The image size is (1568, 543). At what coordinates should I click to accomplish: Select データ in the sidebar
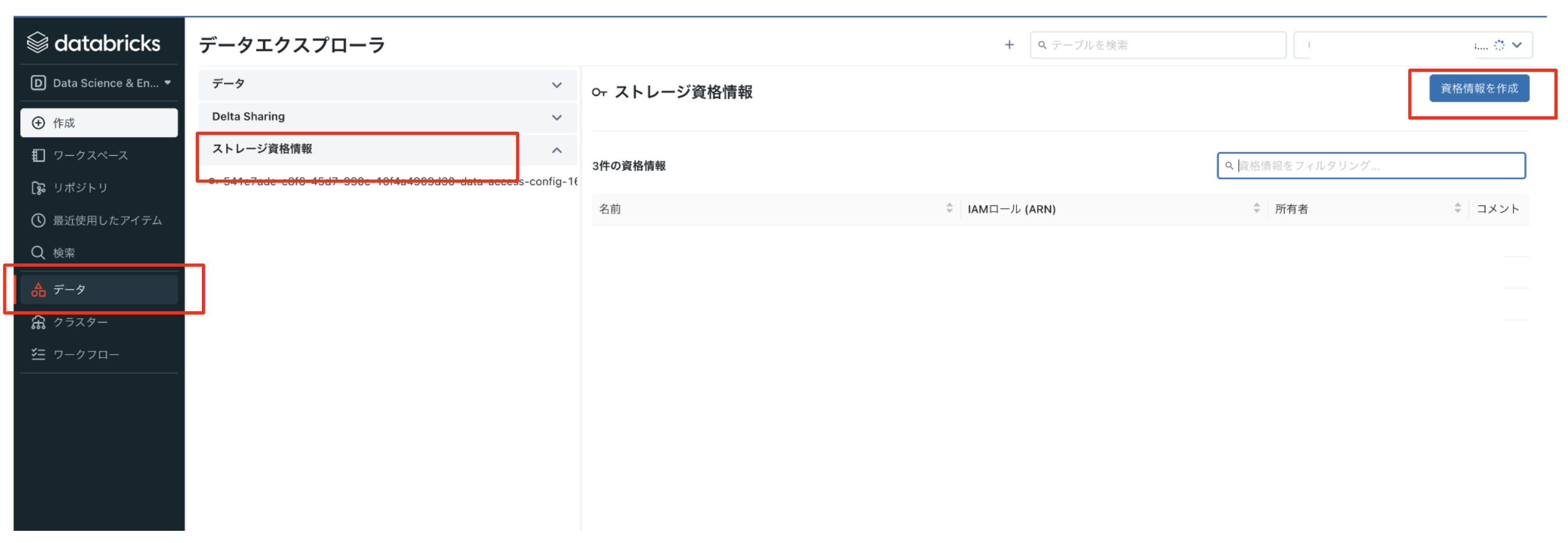(x=99, y=290)
